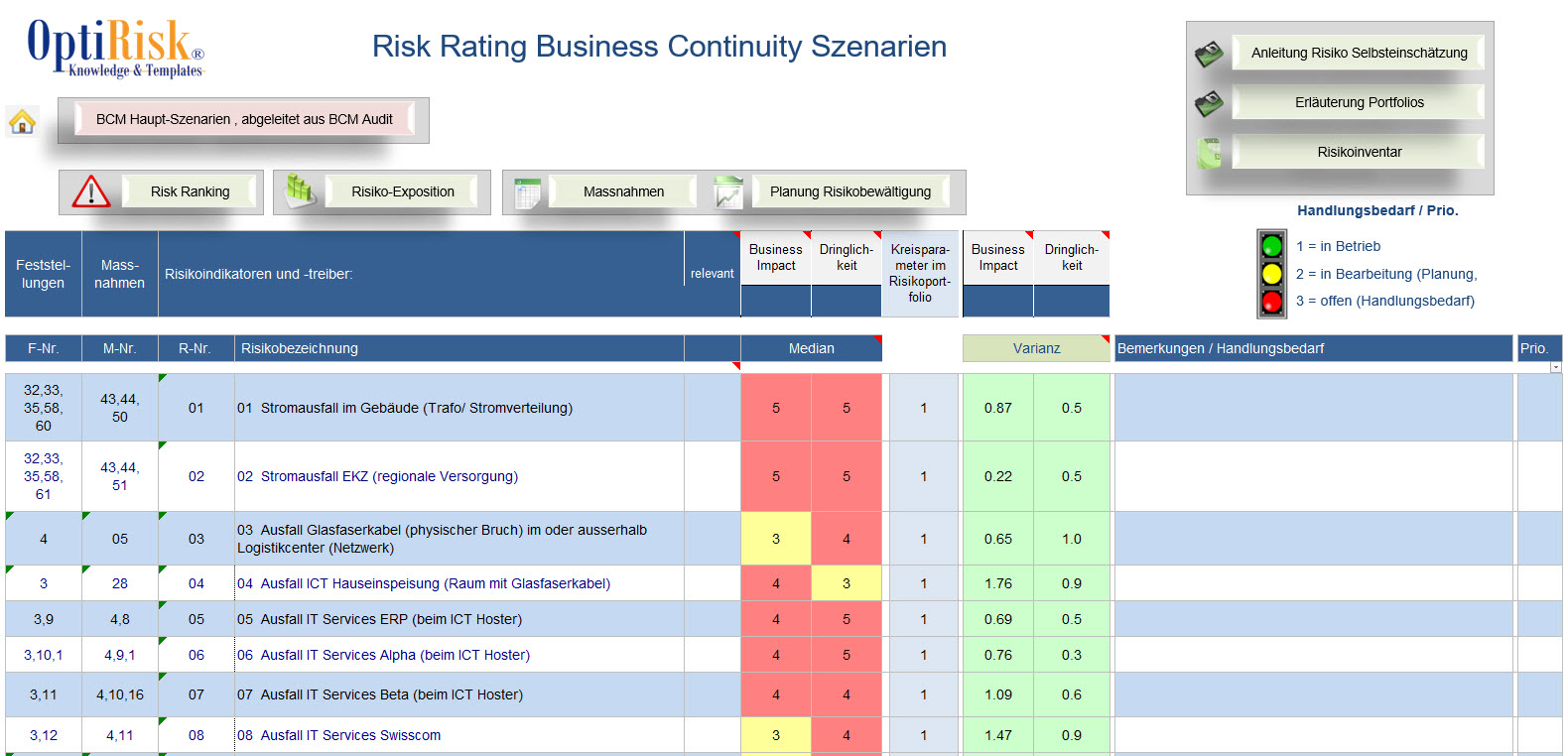Click the home icon
This screenshot has width=1568, height=756.
coord(22,122)
